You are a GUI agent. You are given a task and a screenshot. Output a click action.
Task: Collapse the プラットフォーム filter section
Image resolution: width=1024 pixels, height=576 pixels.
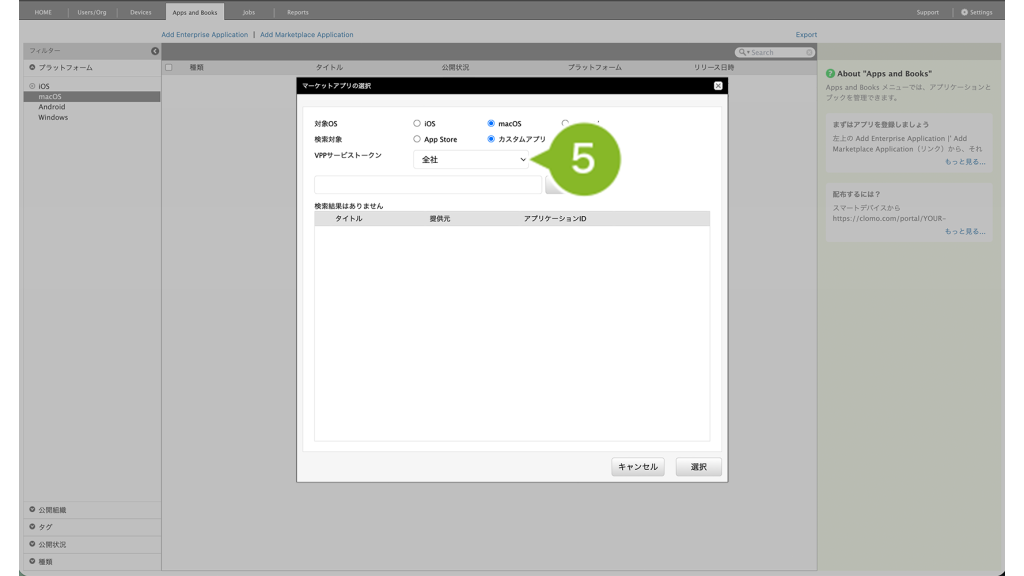tap(32, 67)
